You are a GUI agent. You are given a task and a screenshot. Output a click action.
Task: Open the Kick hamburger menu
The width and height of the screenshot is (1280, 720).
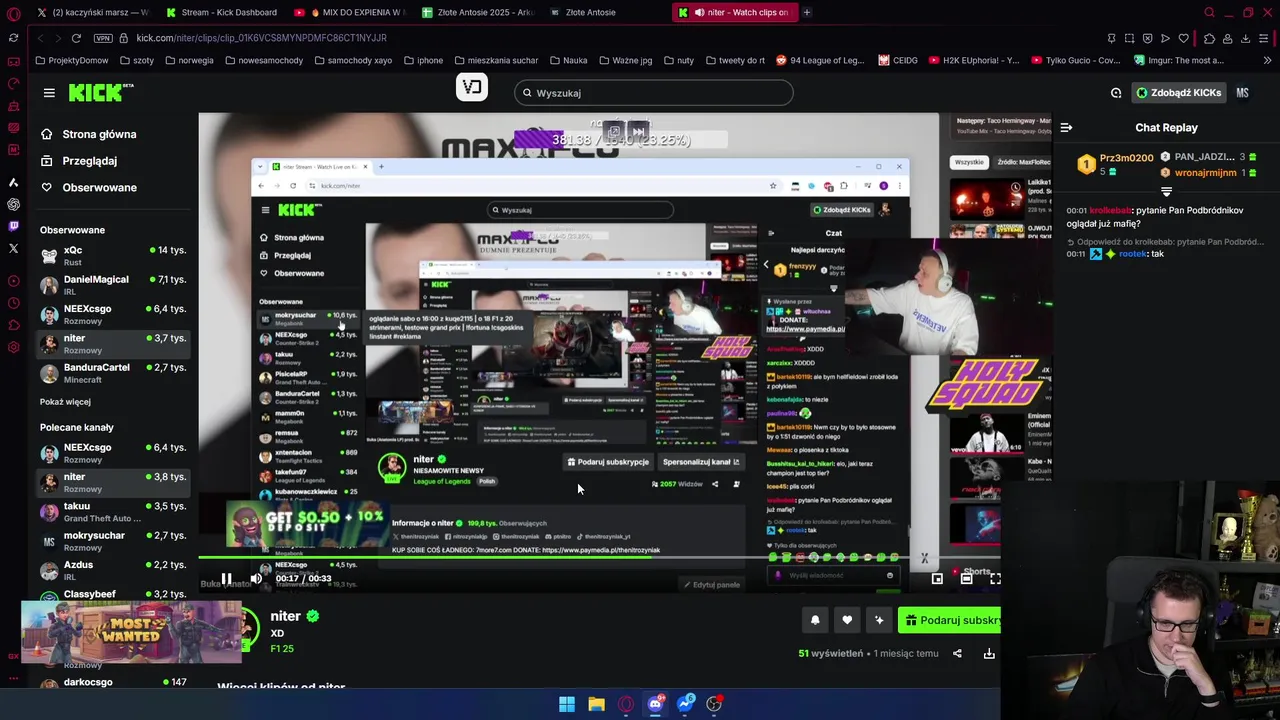pyautogui.click(x=49, y=93)
